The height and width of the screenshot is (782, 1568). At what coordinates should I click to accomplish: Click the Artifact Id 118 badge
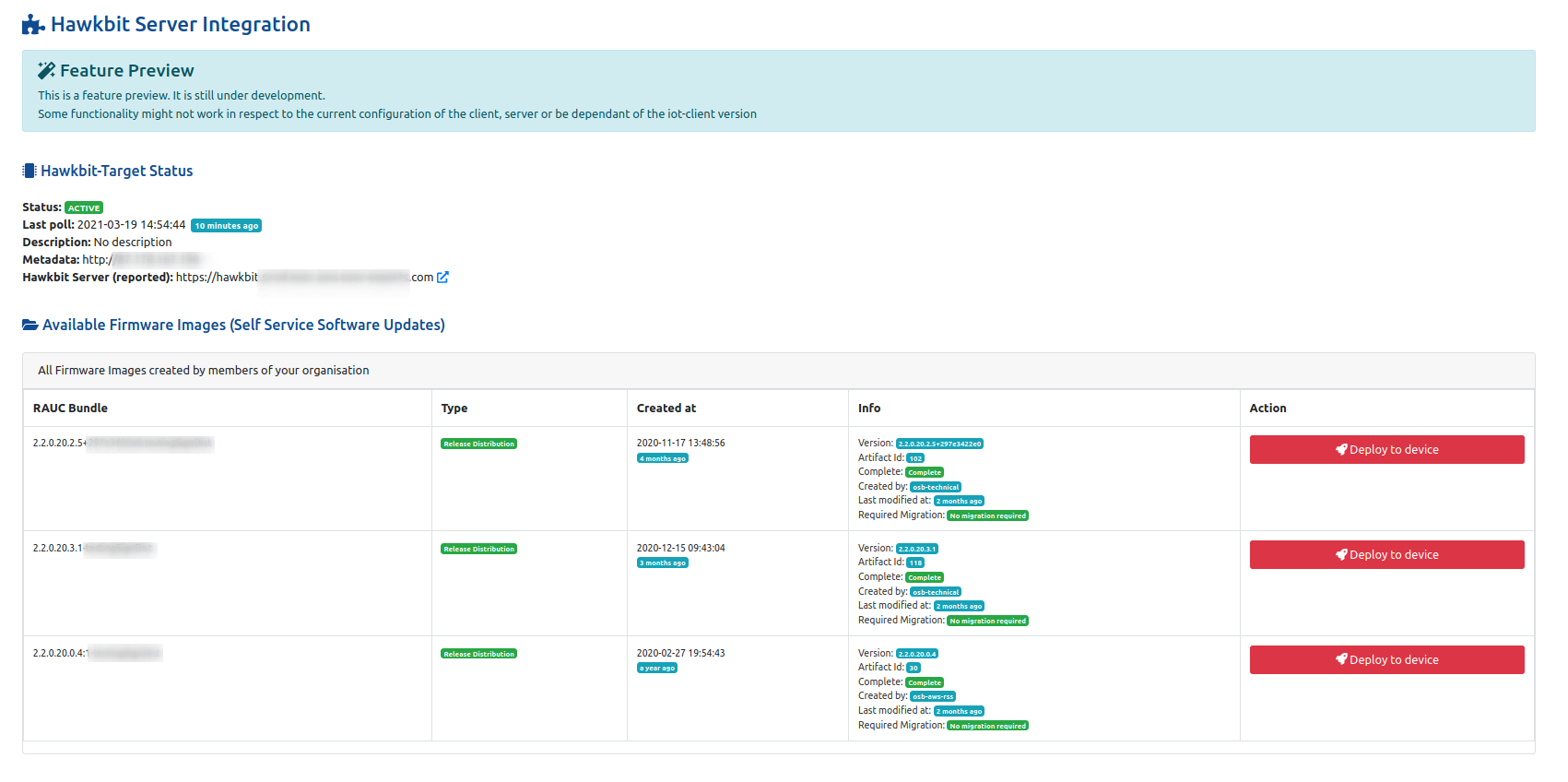coord(915,563)
